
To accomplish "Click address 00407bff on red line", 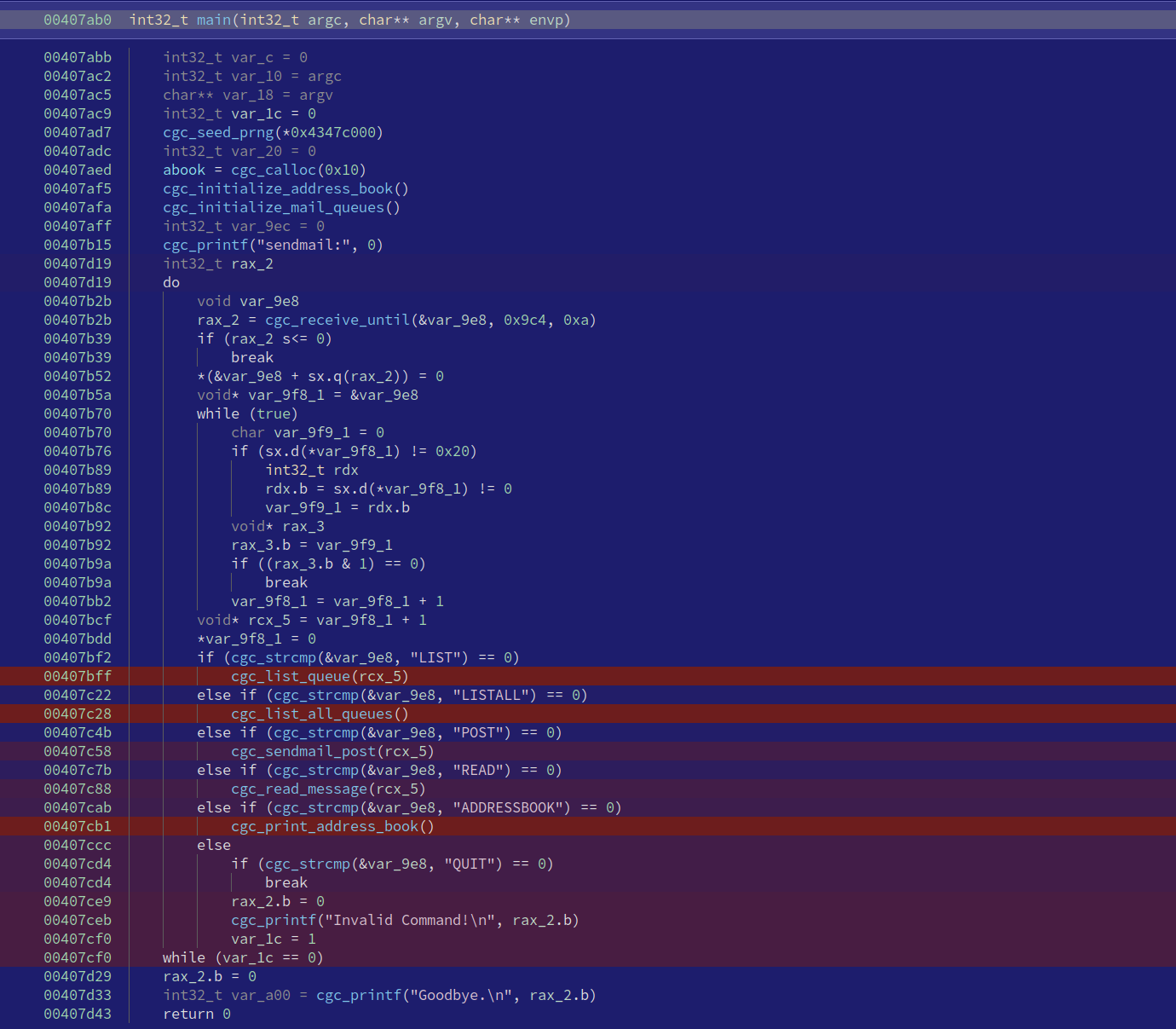I will click(78, 676).
